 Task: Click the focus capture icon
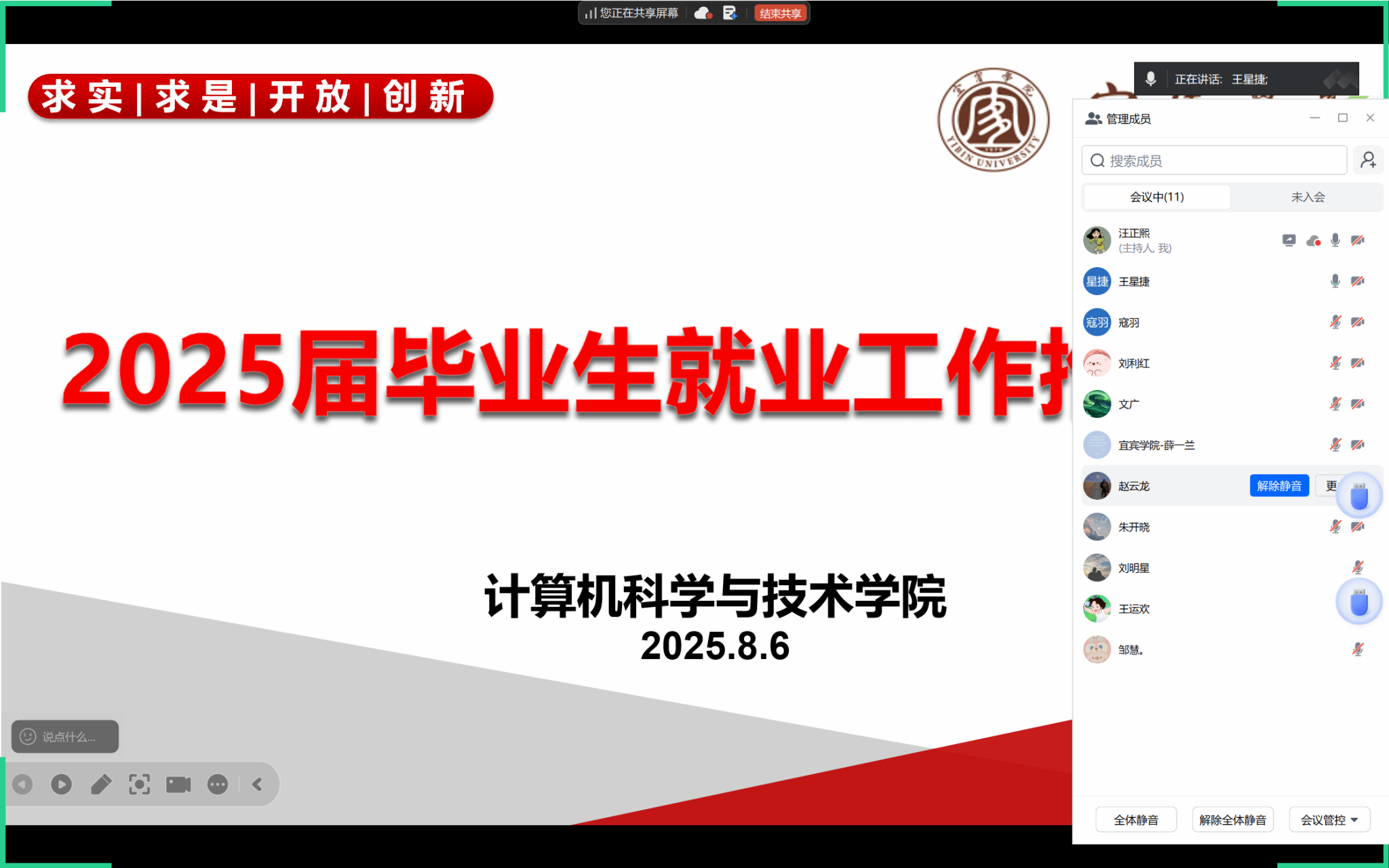pyautogui.click(x=140, y=785)
